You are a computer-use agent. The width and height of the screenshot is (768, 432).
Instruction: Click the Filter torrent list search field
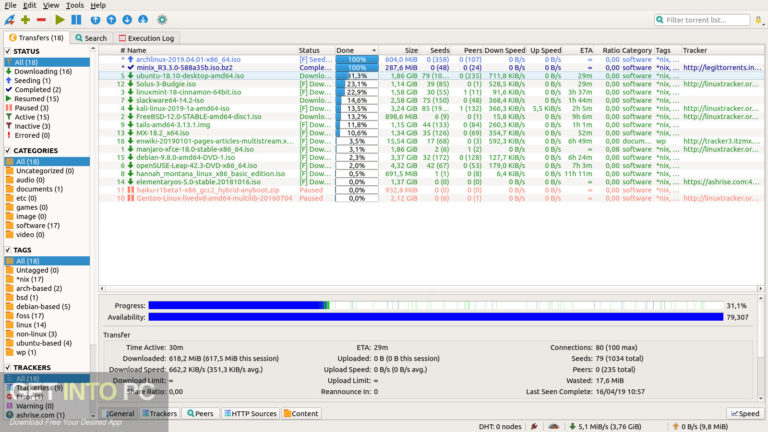click(x=712, y=20)
